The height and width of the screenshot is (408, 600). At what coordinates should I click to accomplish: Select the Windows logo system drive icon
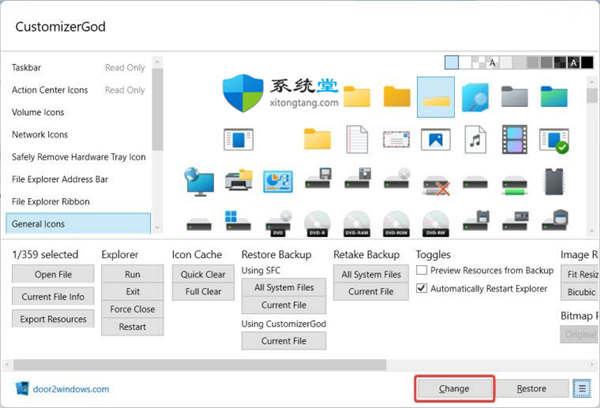[x=238, y=220]
